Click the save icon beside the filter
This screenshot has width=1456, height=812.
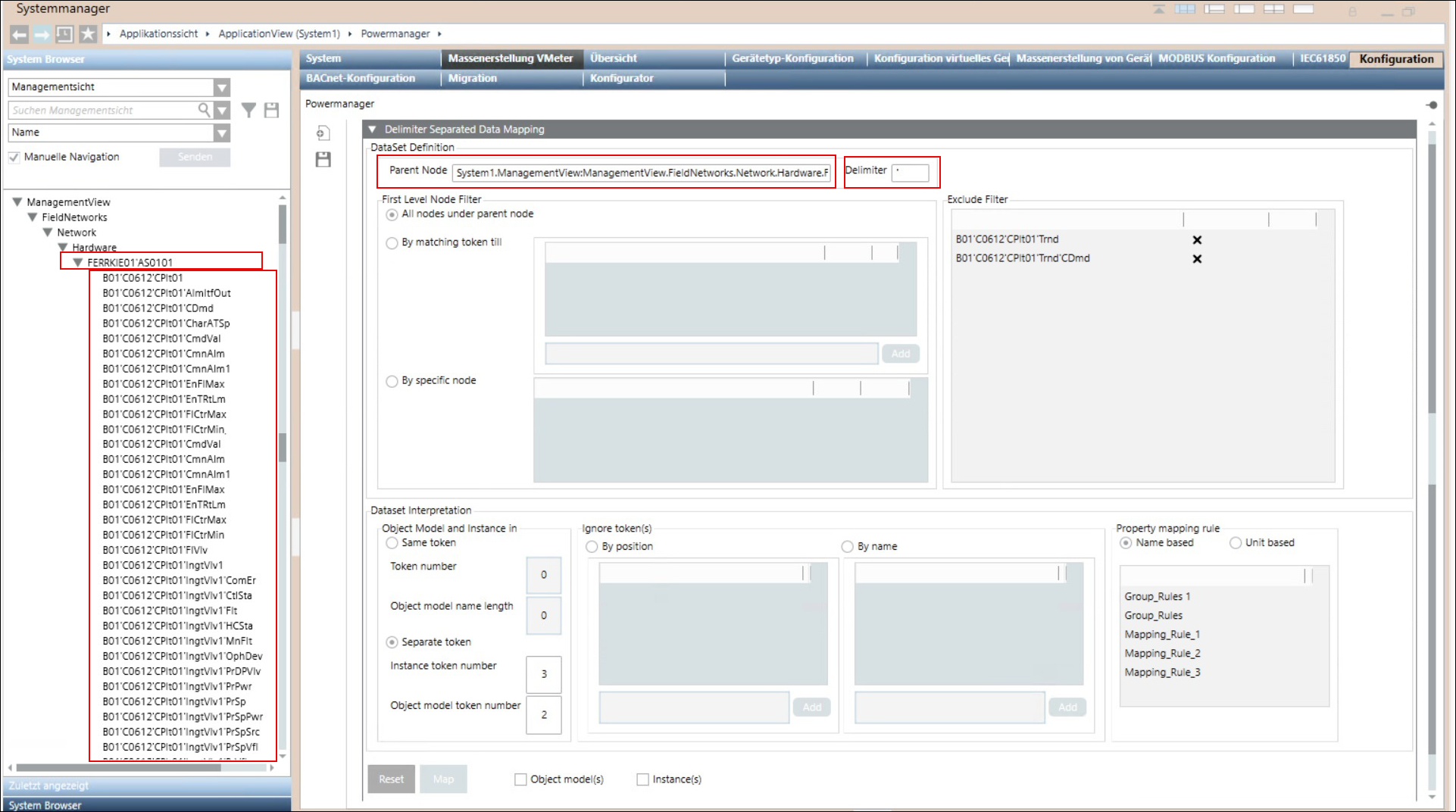click(x=271, y=111)
